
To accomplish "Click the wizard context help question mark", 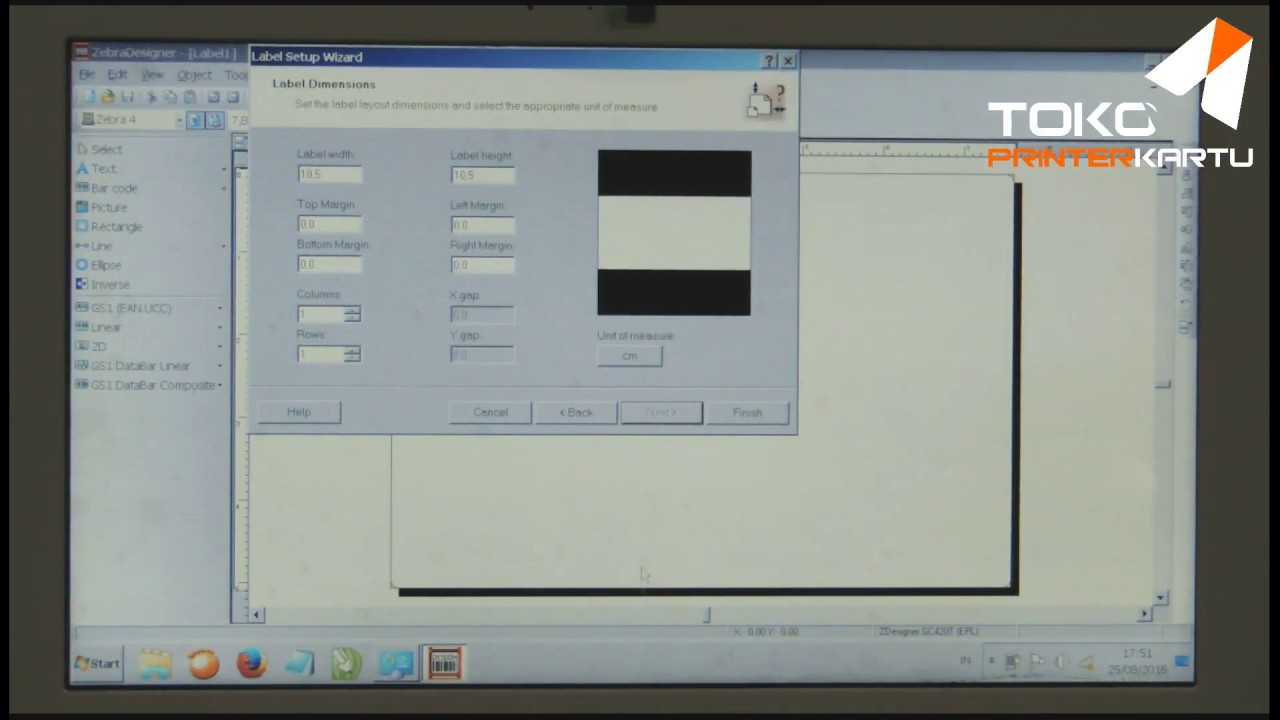I will coord(769,61).
